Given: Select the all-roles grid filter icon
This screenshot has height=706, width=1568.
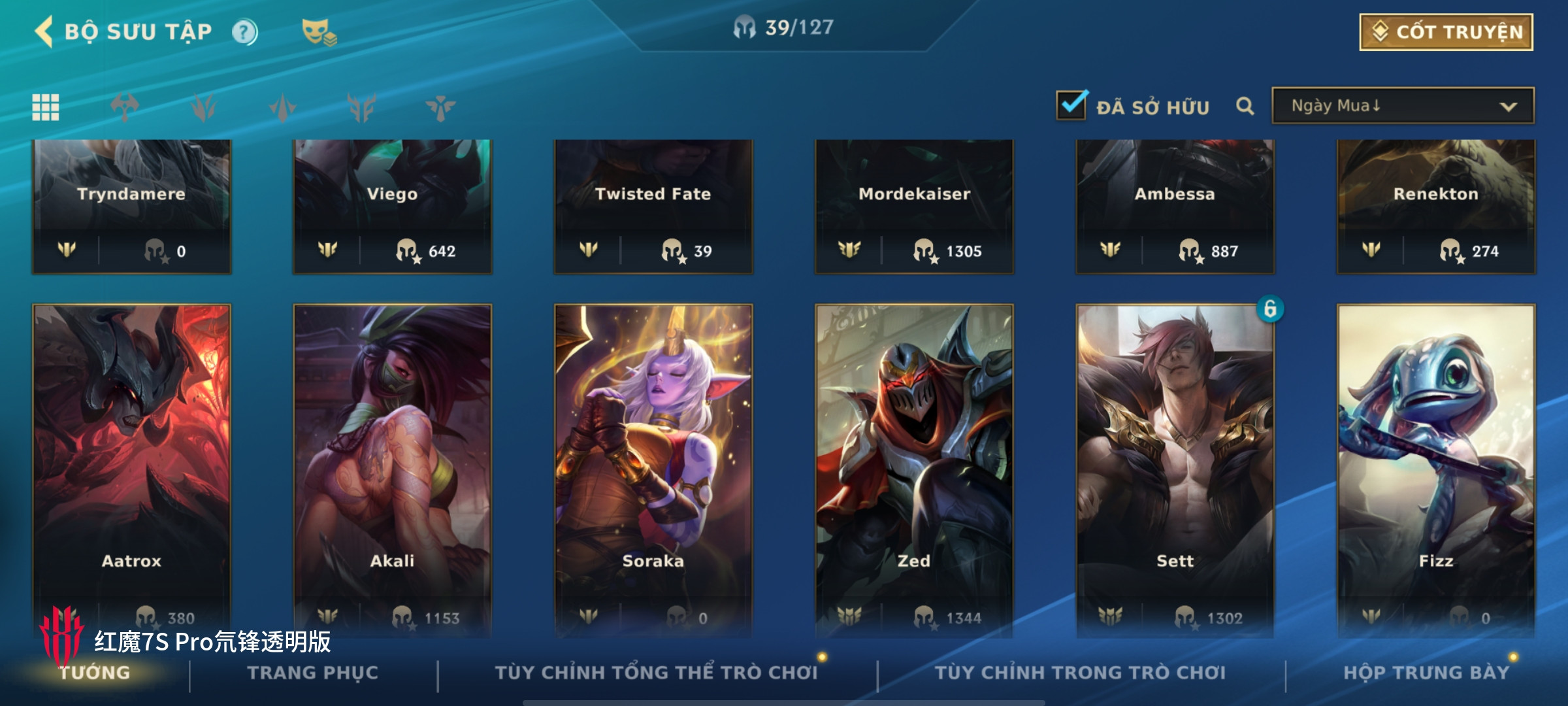Looking at the screenshot, I should tap(46, 107).
